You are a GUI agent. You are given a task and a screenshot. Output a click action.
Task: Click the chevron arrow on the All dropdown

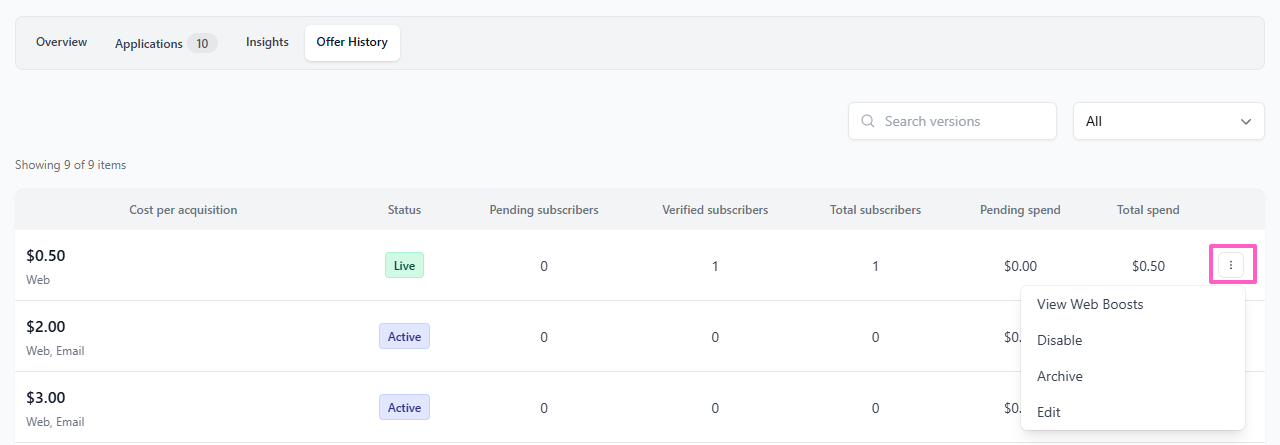(x=1246, y=121)
